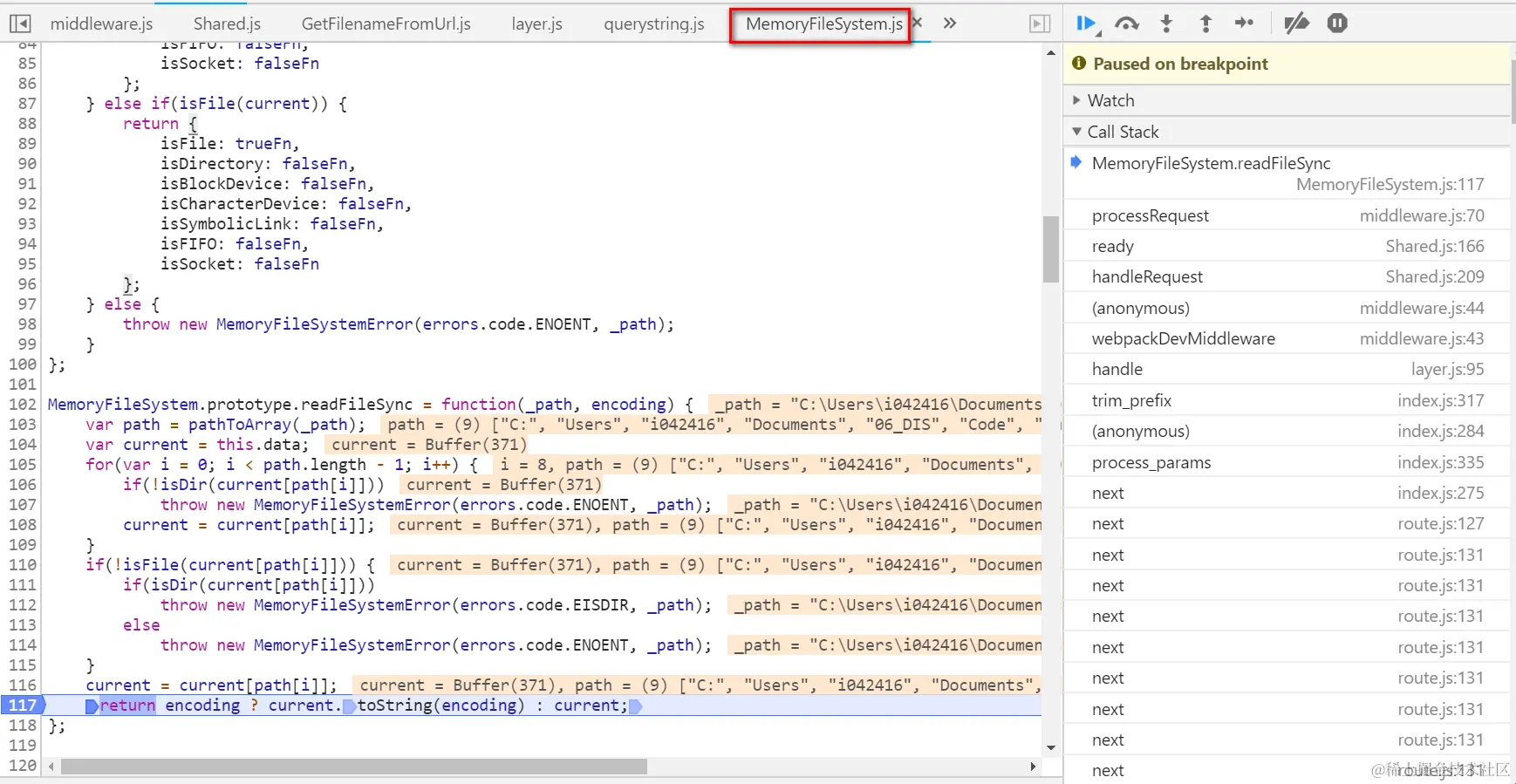This screenshot has height=784, width=1516.
Task: Click 'isCharacterDevice' property on line 92
Action: 240,203
